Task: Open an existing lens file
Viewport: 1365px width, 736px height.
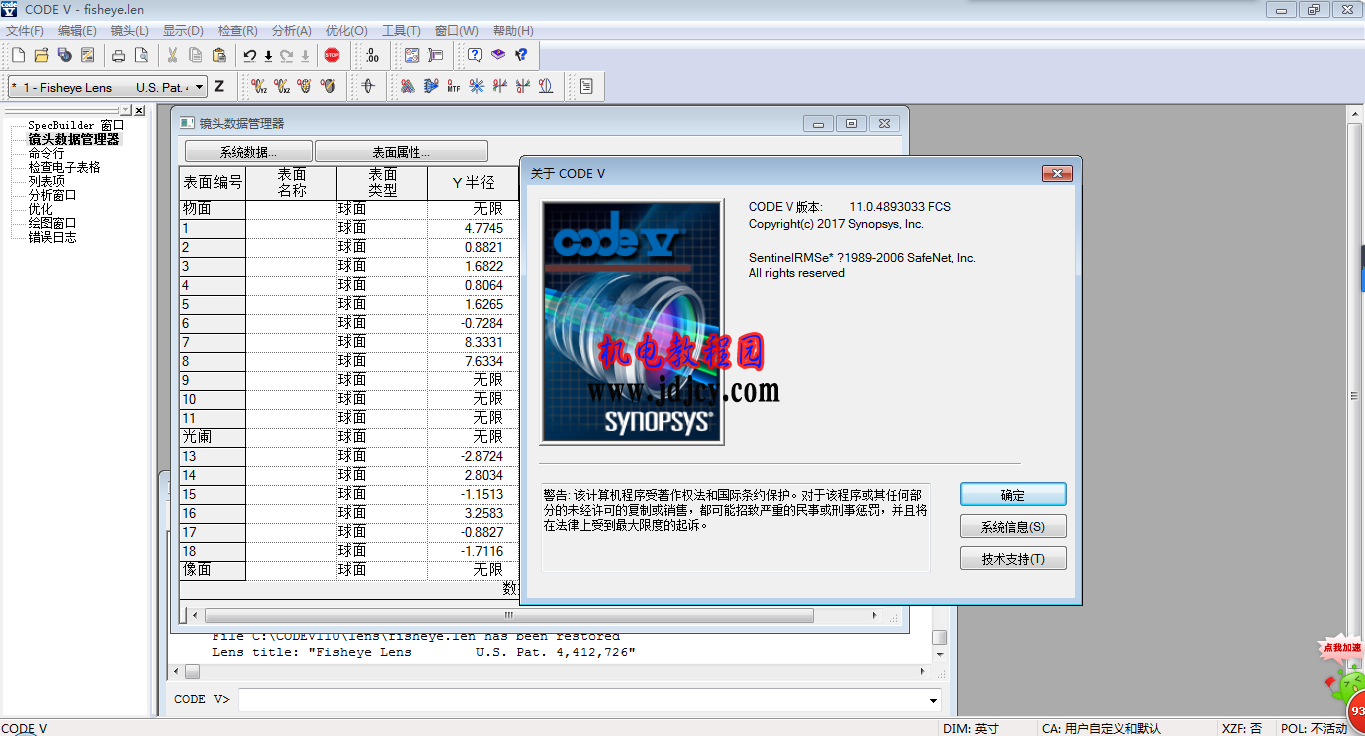Action: tap(41, 55)
